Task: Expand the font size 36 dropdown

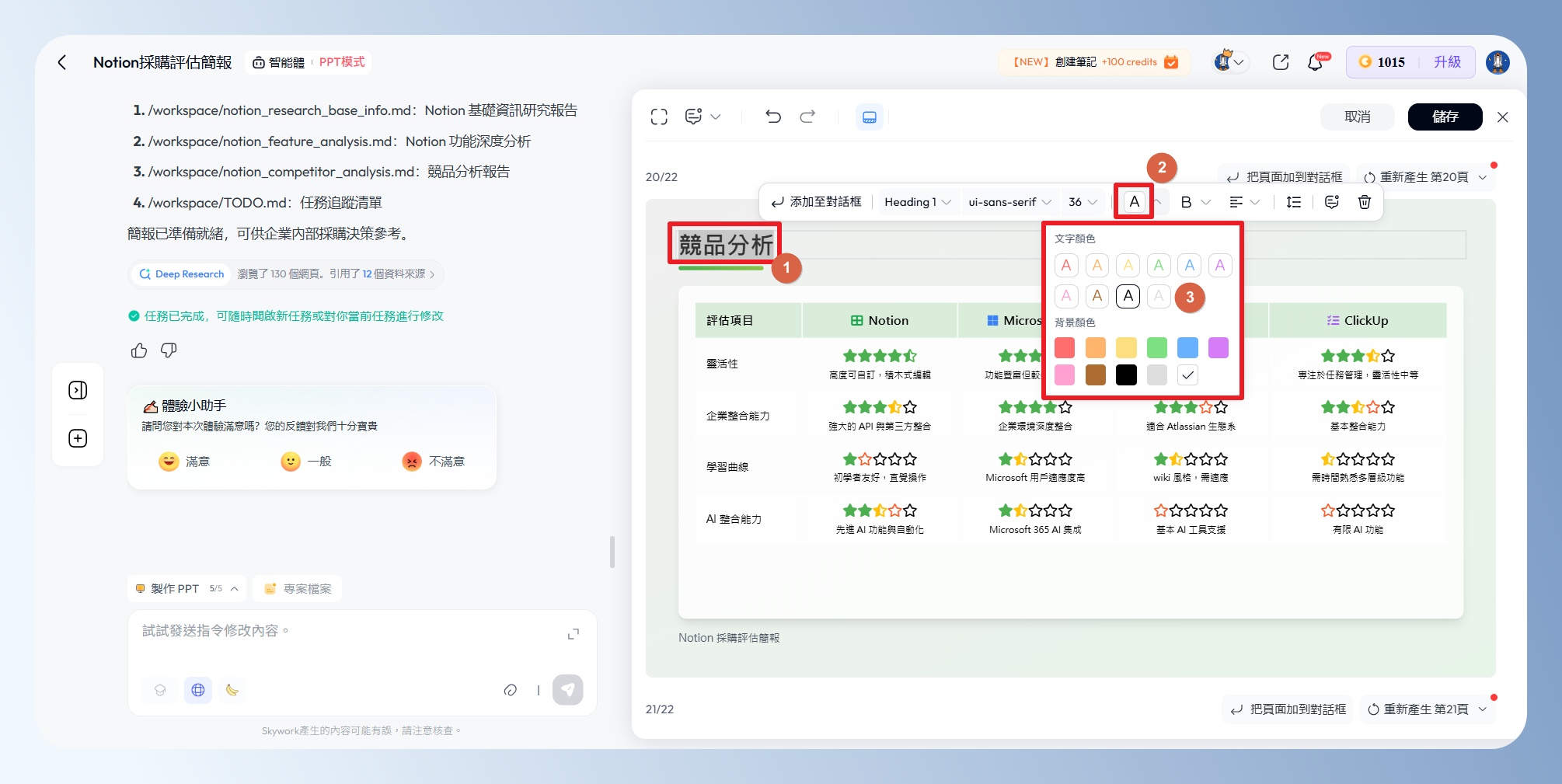Action: (1082, 202)
